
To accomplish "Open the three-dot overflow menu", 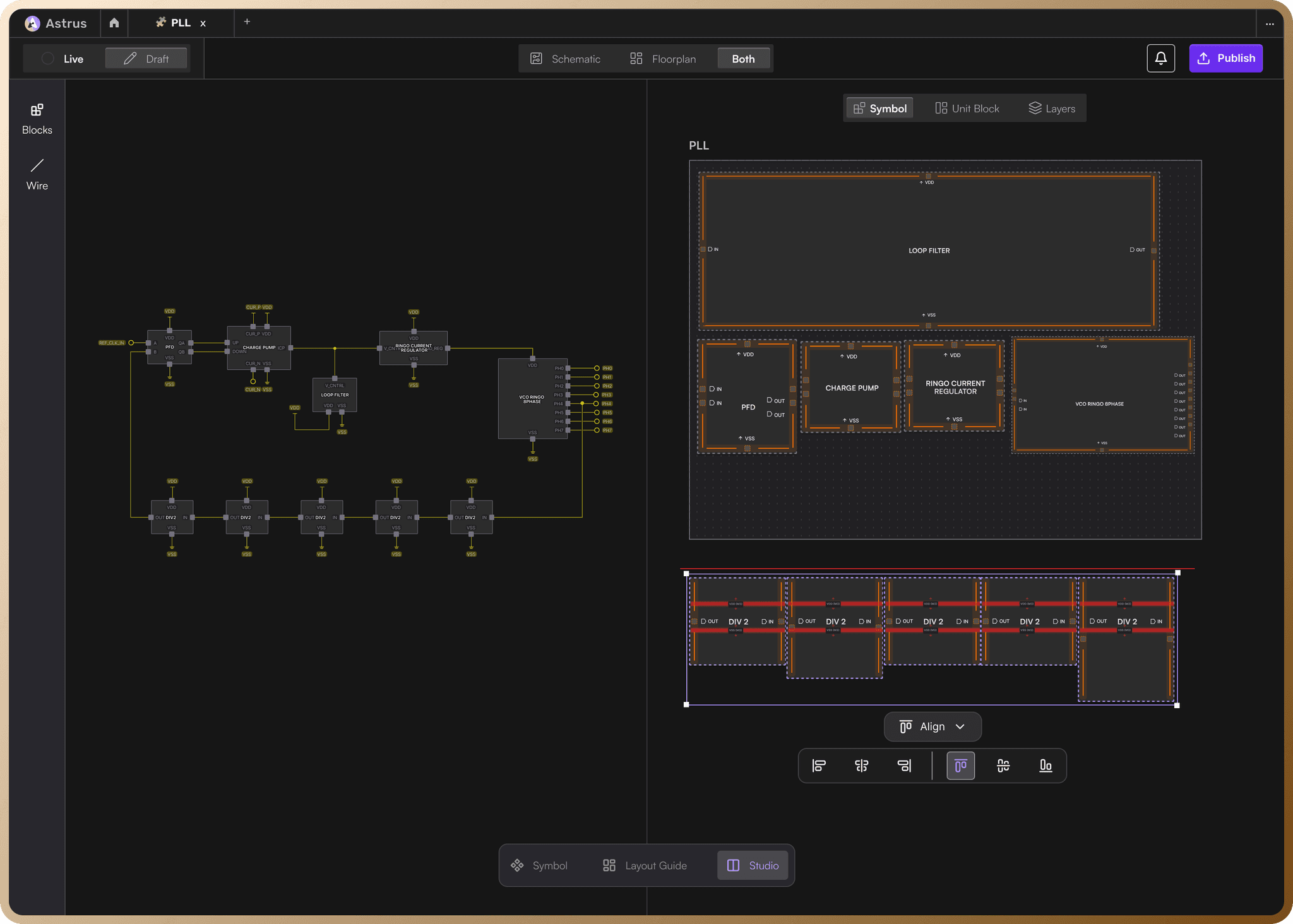I will coord(1270,24).
